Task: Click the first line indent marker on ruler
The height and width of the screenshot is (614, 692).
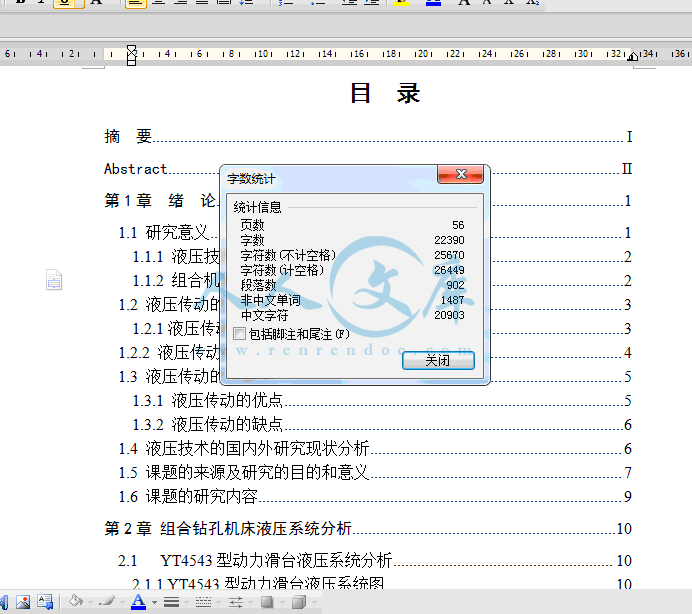Action: 132,49
